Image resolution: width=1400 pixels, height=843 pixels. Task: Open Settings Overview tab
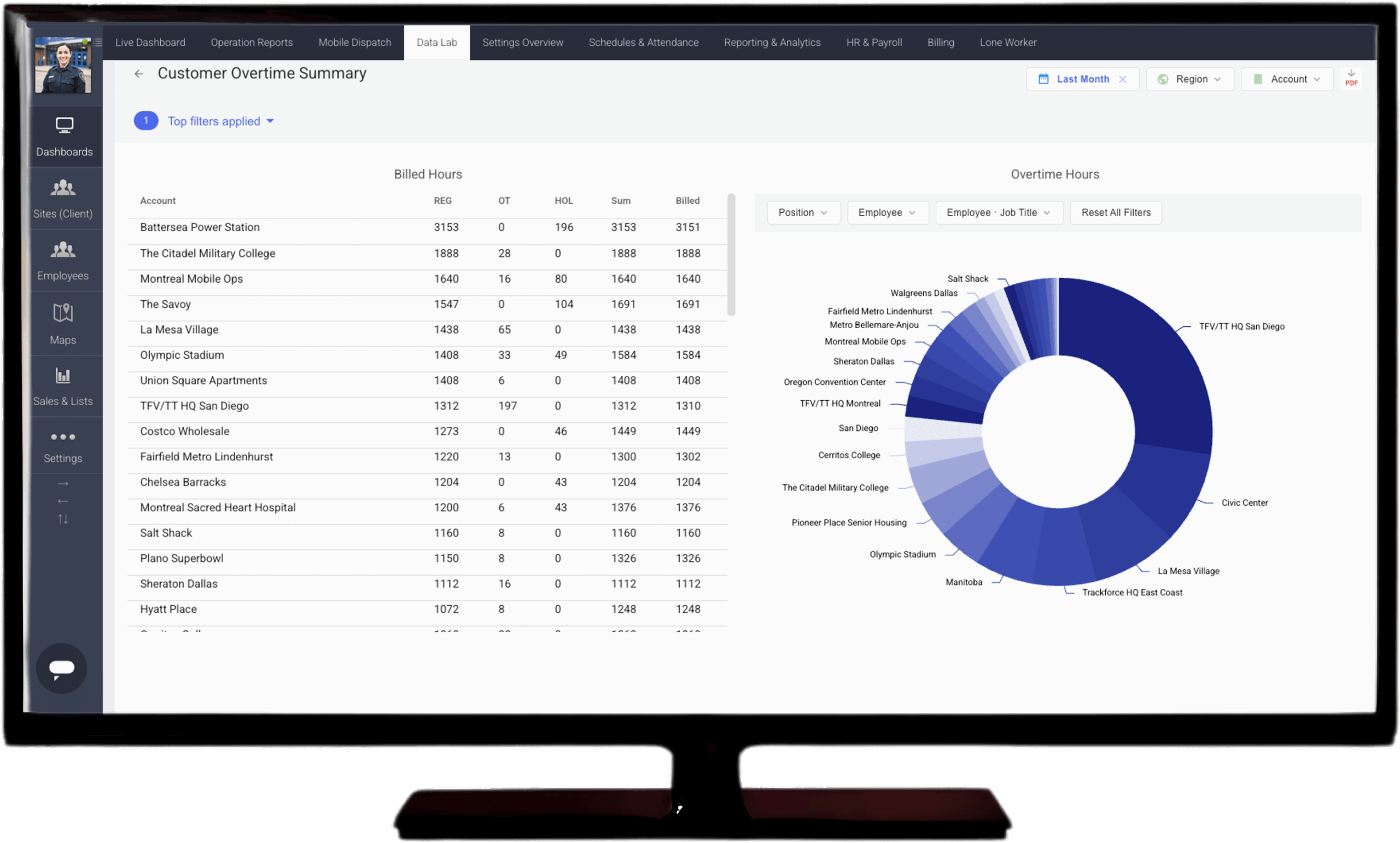coord(523,42)
